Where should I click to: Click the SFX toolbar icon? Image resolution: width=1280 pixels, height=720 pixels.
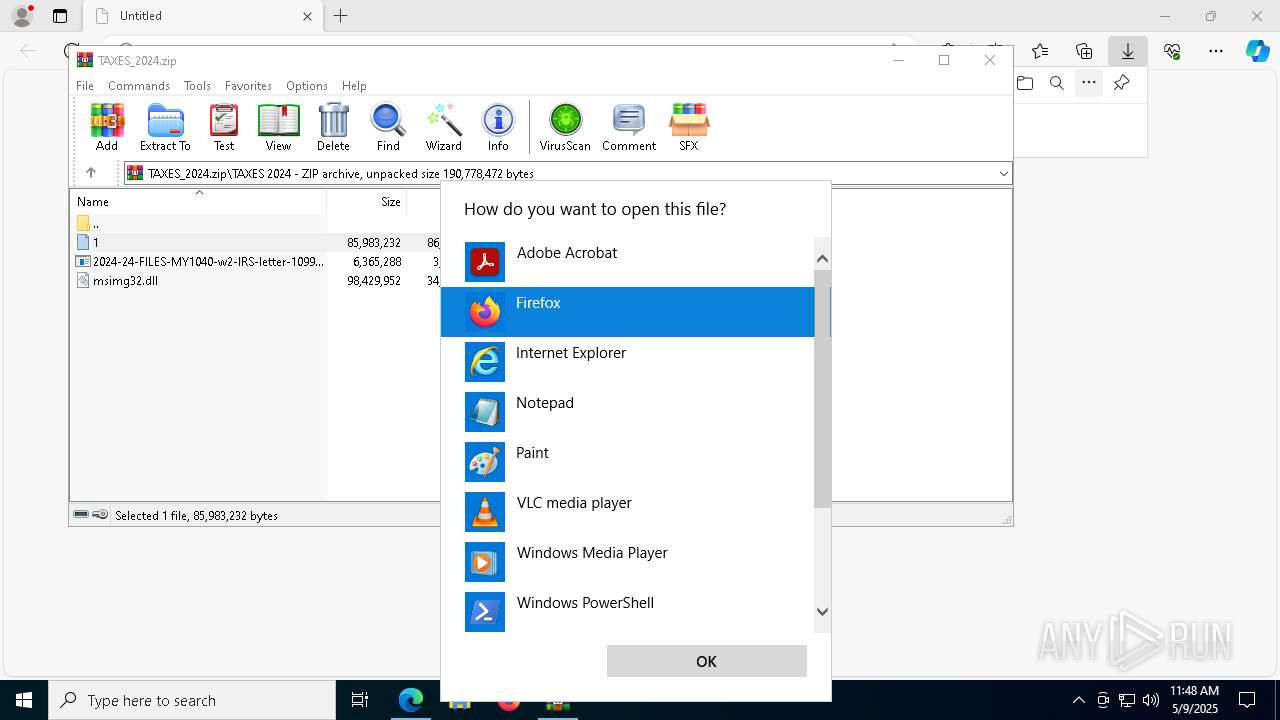point(689,127)
